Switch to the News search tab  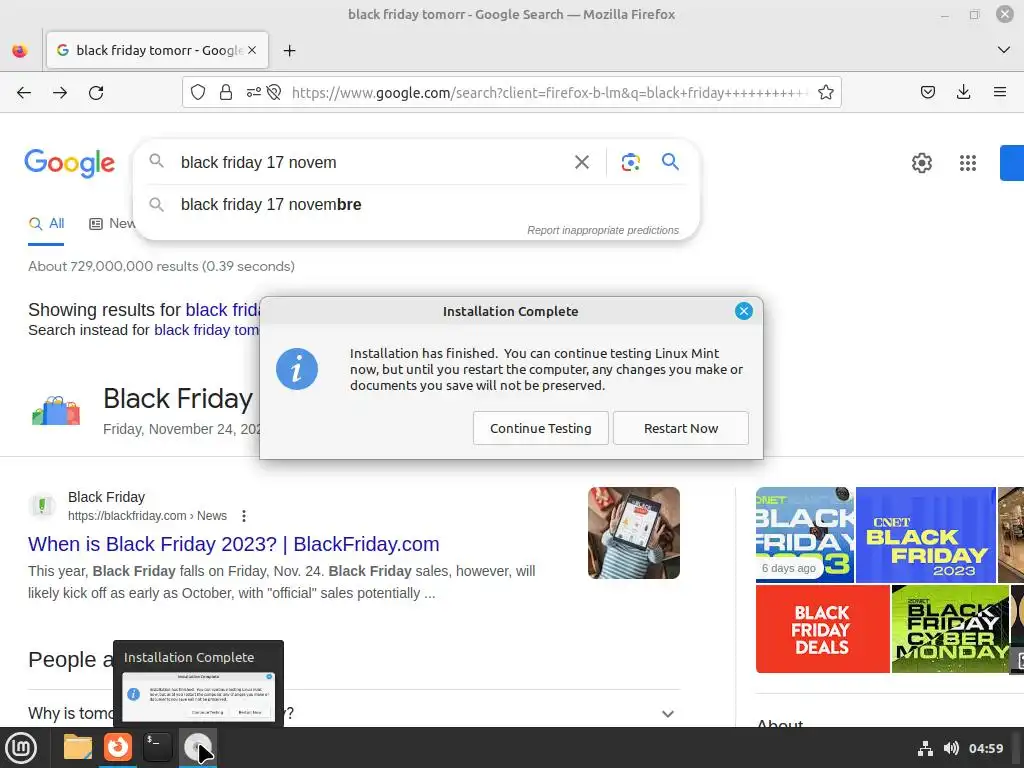(112, 223)
